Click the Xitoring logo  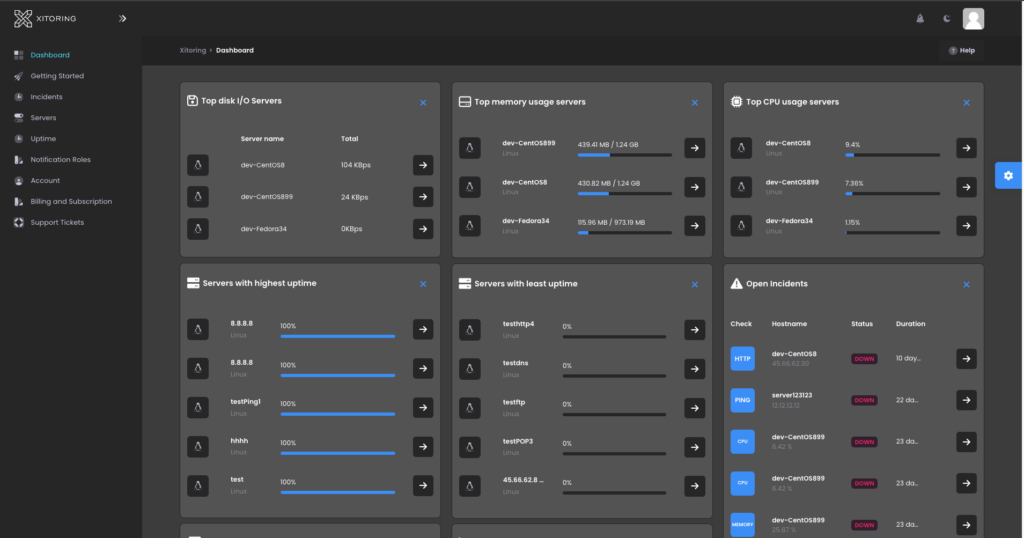(x=45, y=18)
